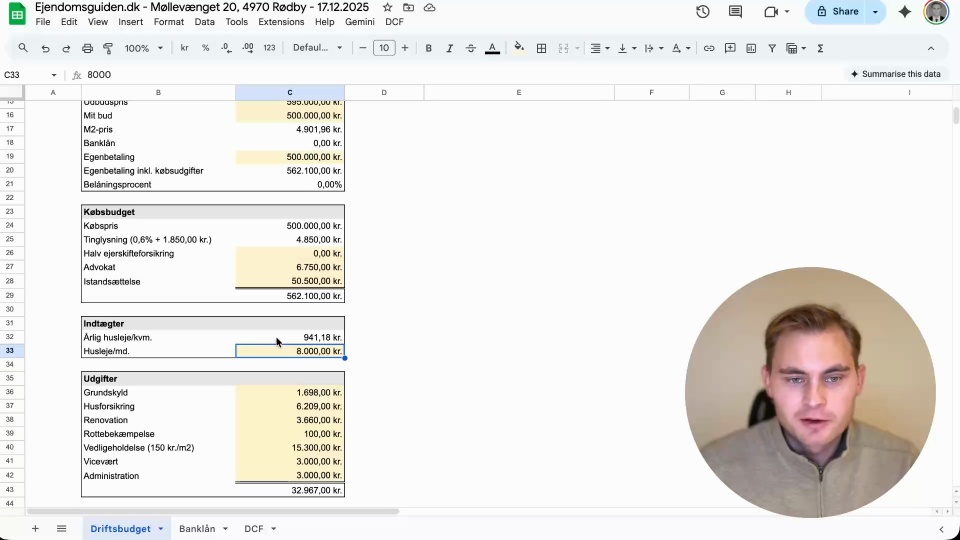
Task: Undo the last action
Action: tap(45, 48)
